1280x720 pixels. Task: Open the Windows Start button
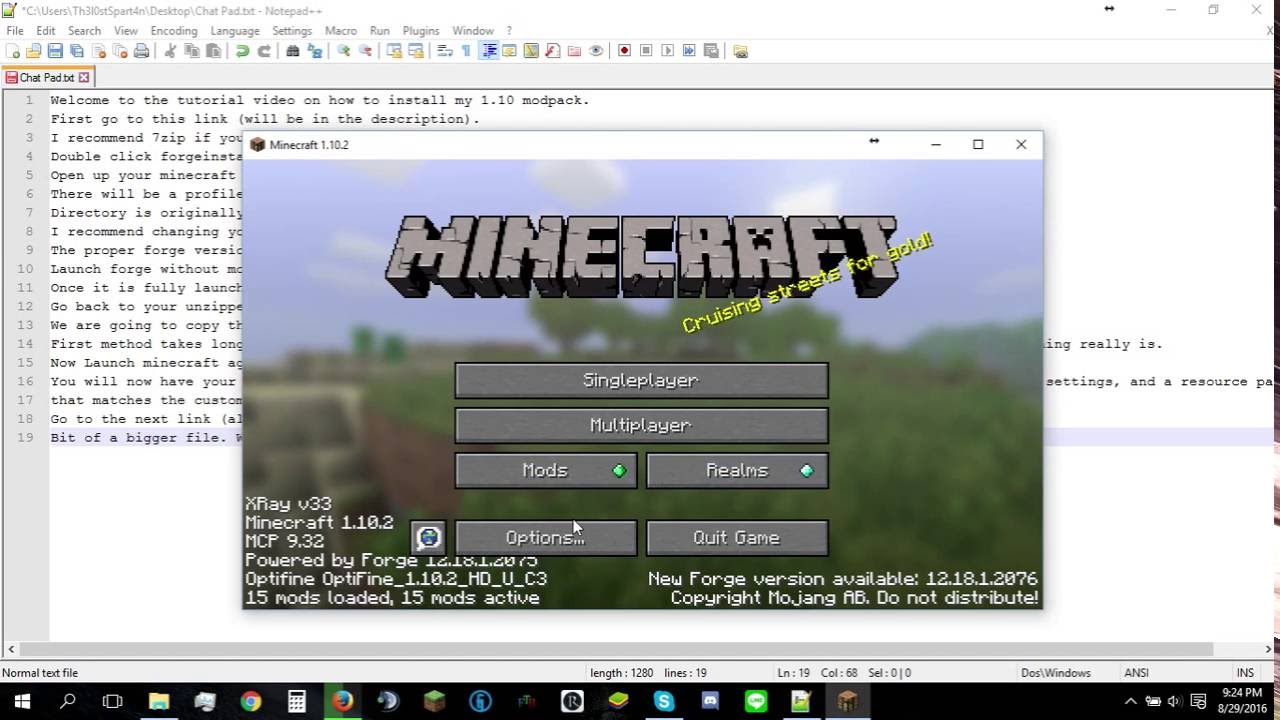22,701
